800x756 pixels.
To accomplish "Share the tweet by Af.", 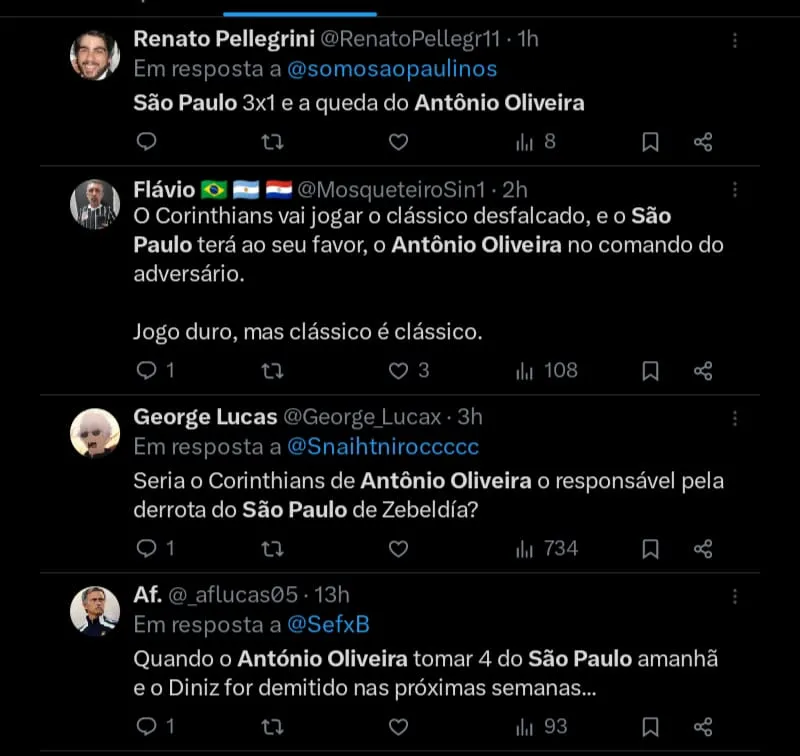I will point(703,725).
